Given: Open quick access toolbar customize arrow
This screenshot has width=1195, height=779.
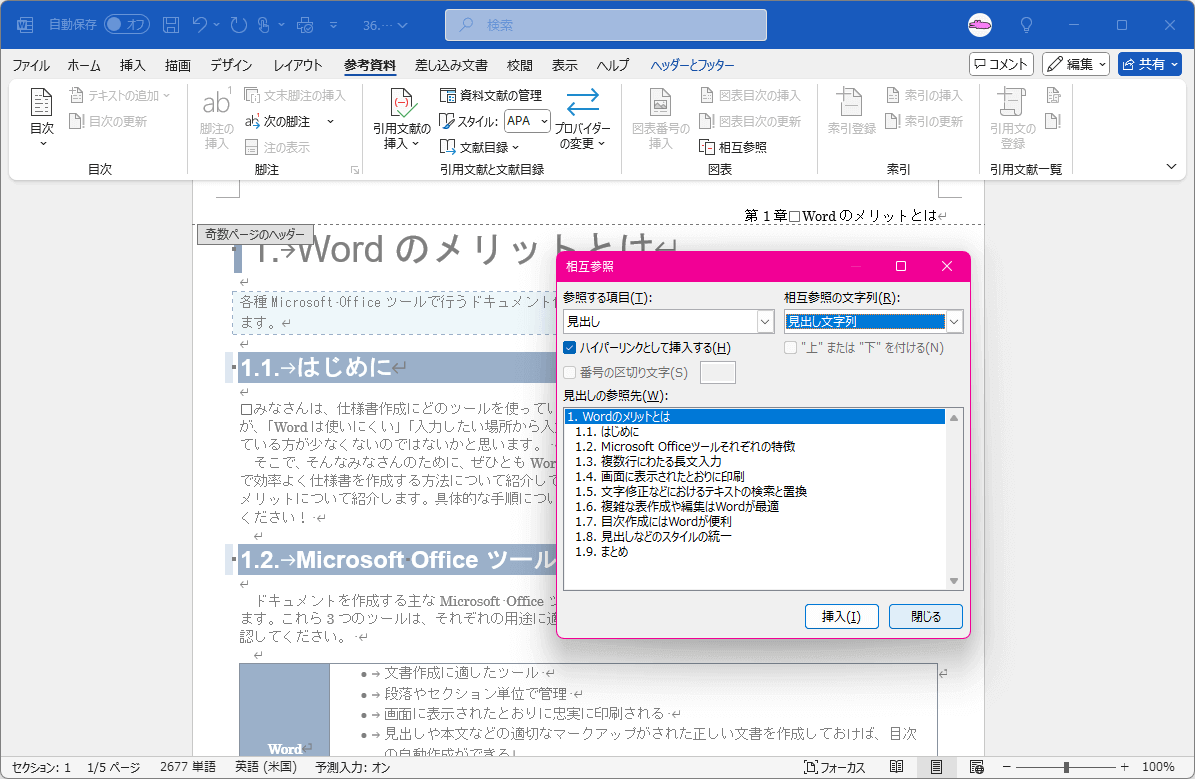Looking at the screenshot, I should 334,25.
